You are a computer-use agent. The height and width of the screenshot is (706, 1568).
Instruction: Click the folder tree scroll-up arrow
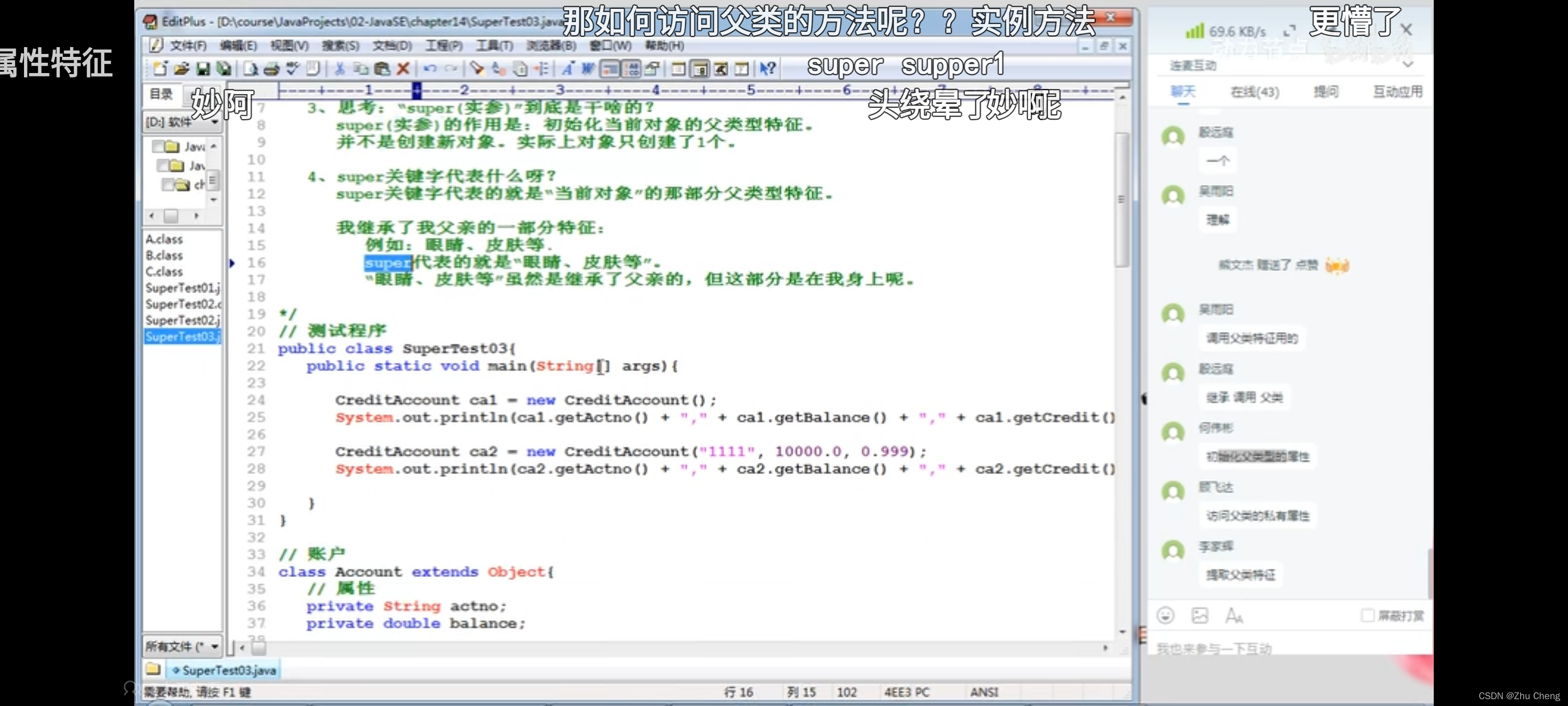click(x=214, y=146)
